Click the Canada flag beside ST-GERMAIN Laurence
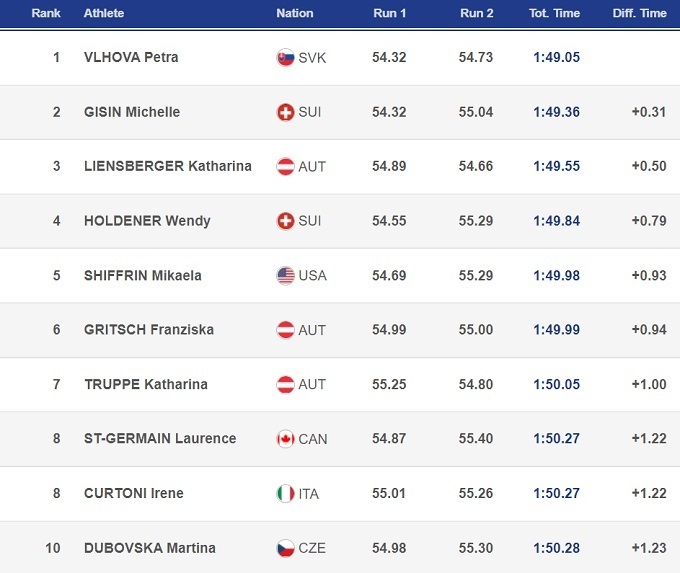The image size is (680, 573). coord(285,439)
